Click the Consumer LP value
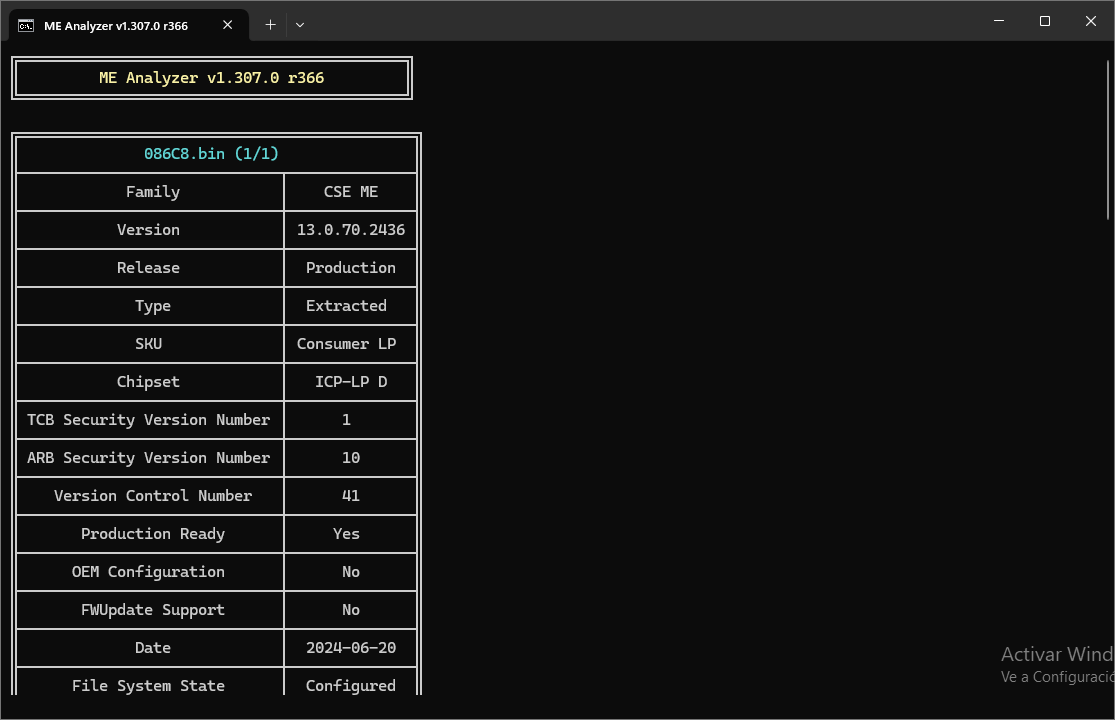This screenshot has height=720, width=1115. click(346, 344)
